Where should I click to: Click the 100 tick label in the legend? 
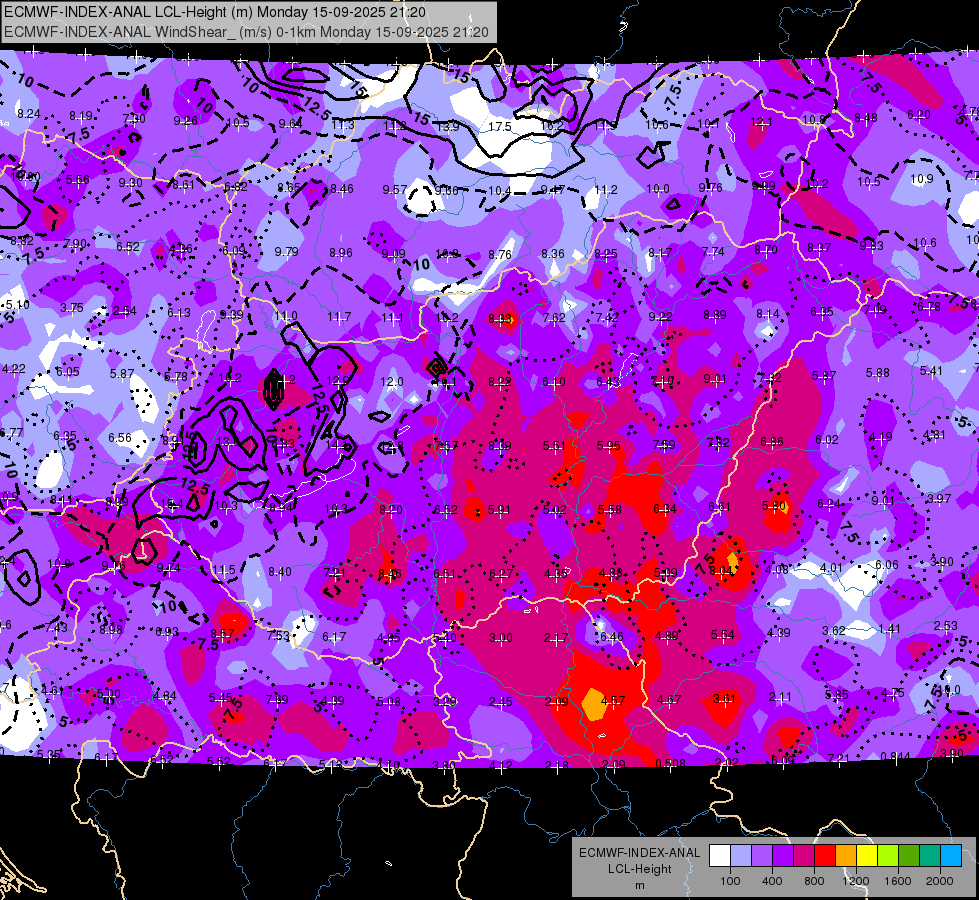pos(730,881)
